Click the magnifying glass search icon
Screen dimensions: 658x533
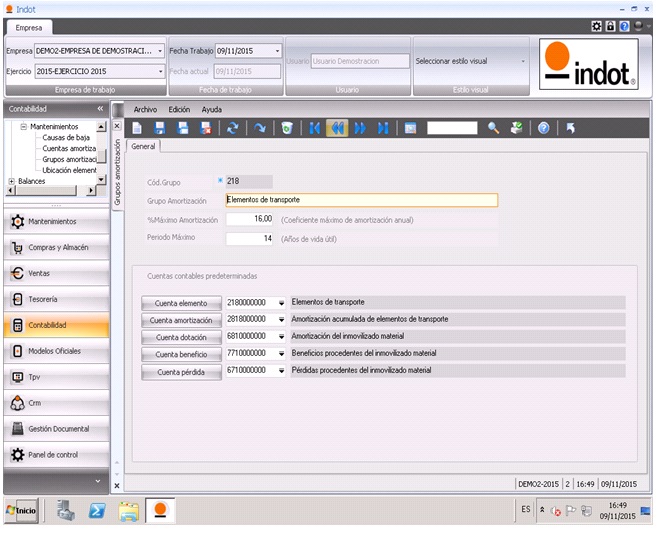[493, 128]
